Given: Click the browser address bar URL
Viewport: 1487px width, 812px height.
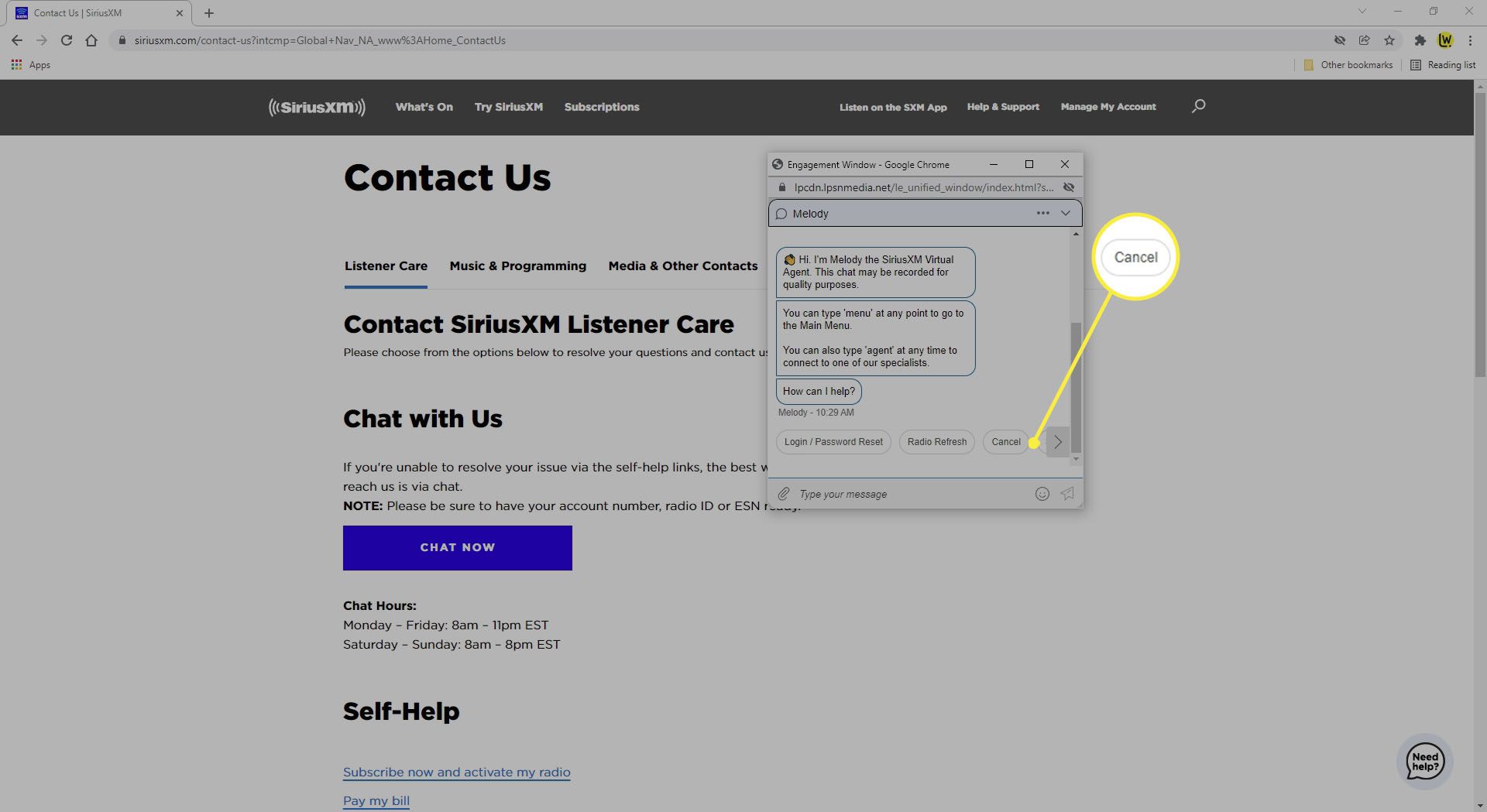Looking at the screenshot, I should pos(320,40).
